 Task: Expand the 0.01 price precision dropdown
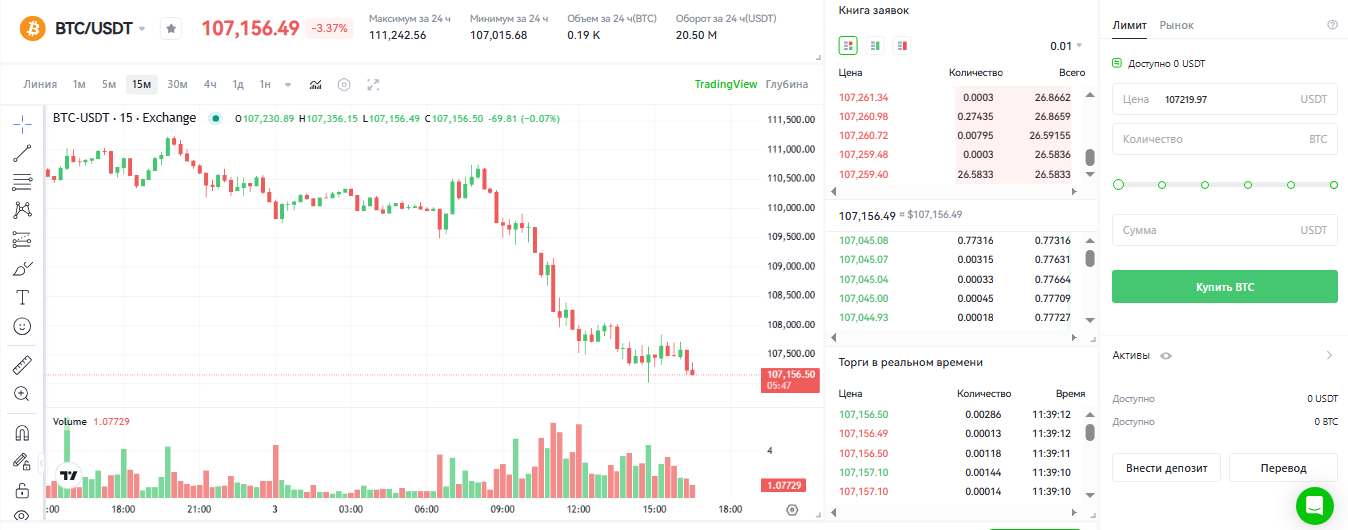(1066, 46)
